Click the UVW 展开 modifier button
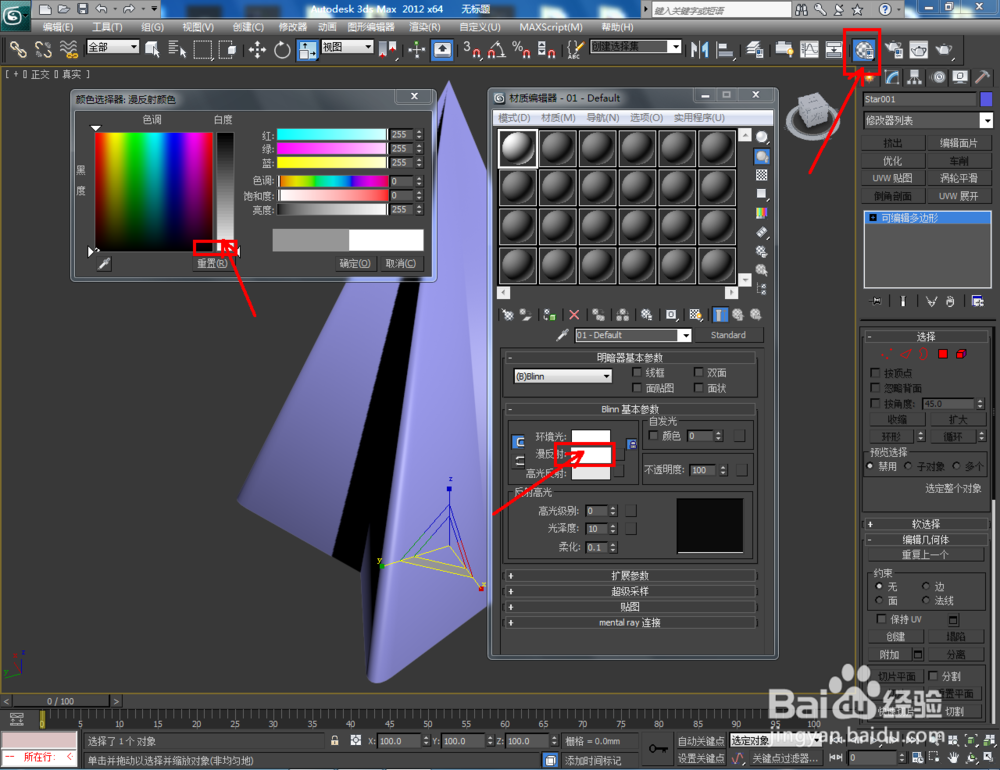The height and width of the screenshot is (770, 1000). coord(958,196)
